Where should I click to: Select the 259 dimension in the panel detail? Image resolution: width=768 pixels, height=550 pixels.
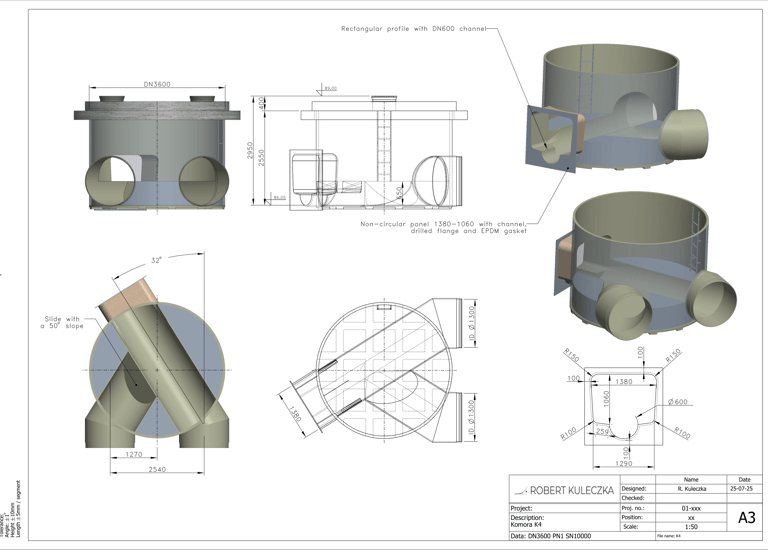(x=602, y=431)
